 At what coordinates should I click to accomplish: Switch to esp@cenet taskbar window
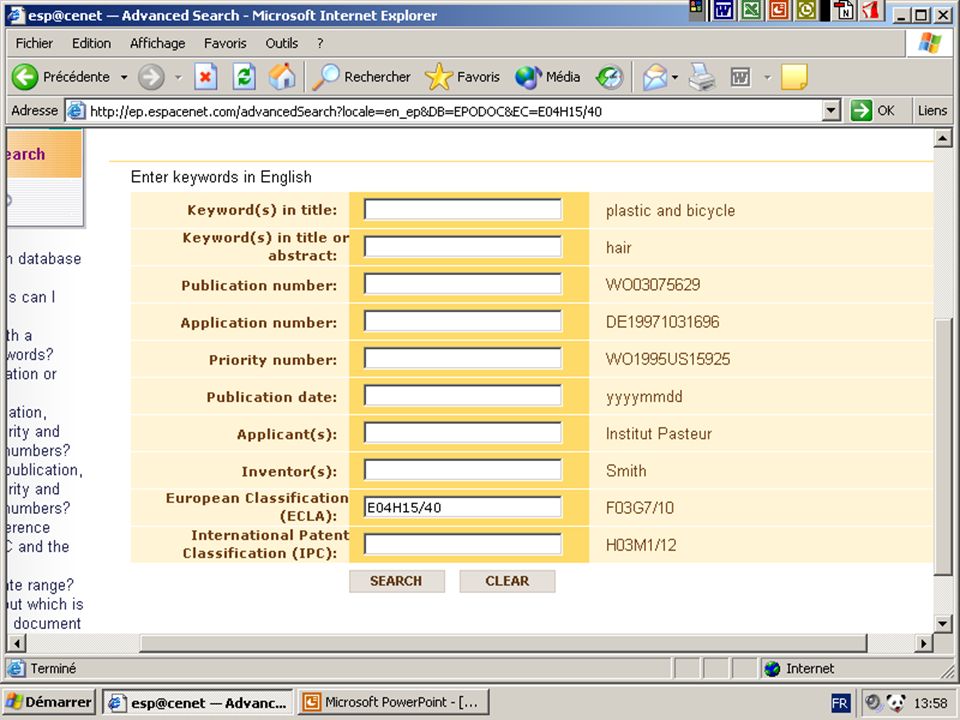coord(197,702)
